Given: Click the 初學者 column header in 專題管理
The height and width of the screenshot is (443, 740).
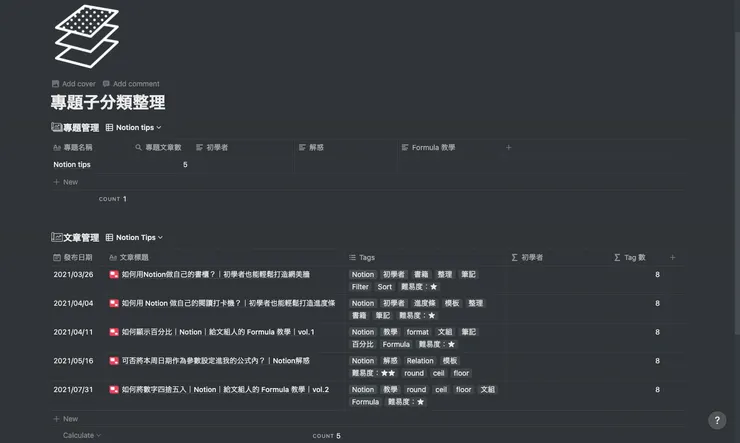Looking at the screenshot, I should click(x=212, y=148).
